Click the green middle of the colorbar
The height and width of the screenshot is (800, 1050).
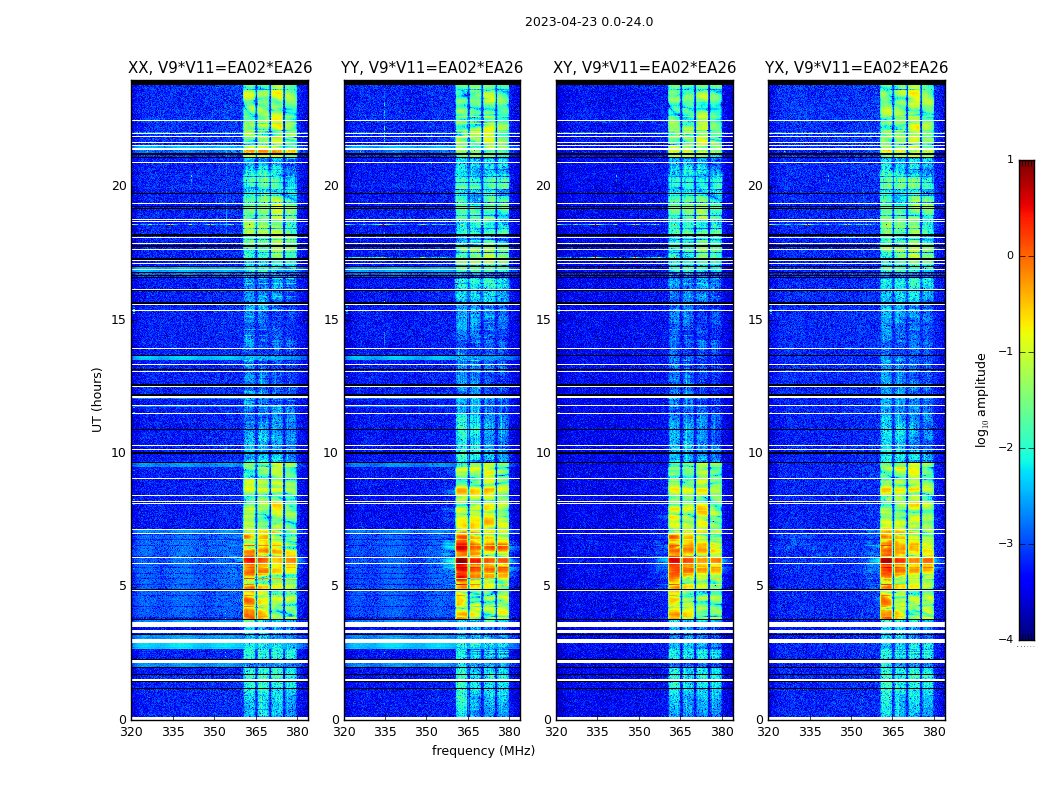(x=1027, y=402)
